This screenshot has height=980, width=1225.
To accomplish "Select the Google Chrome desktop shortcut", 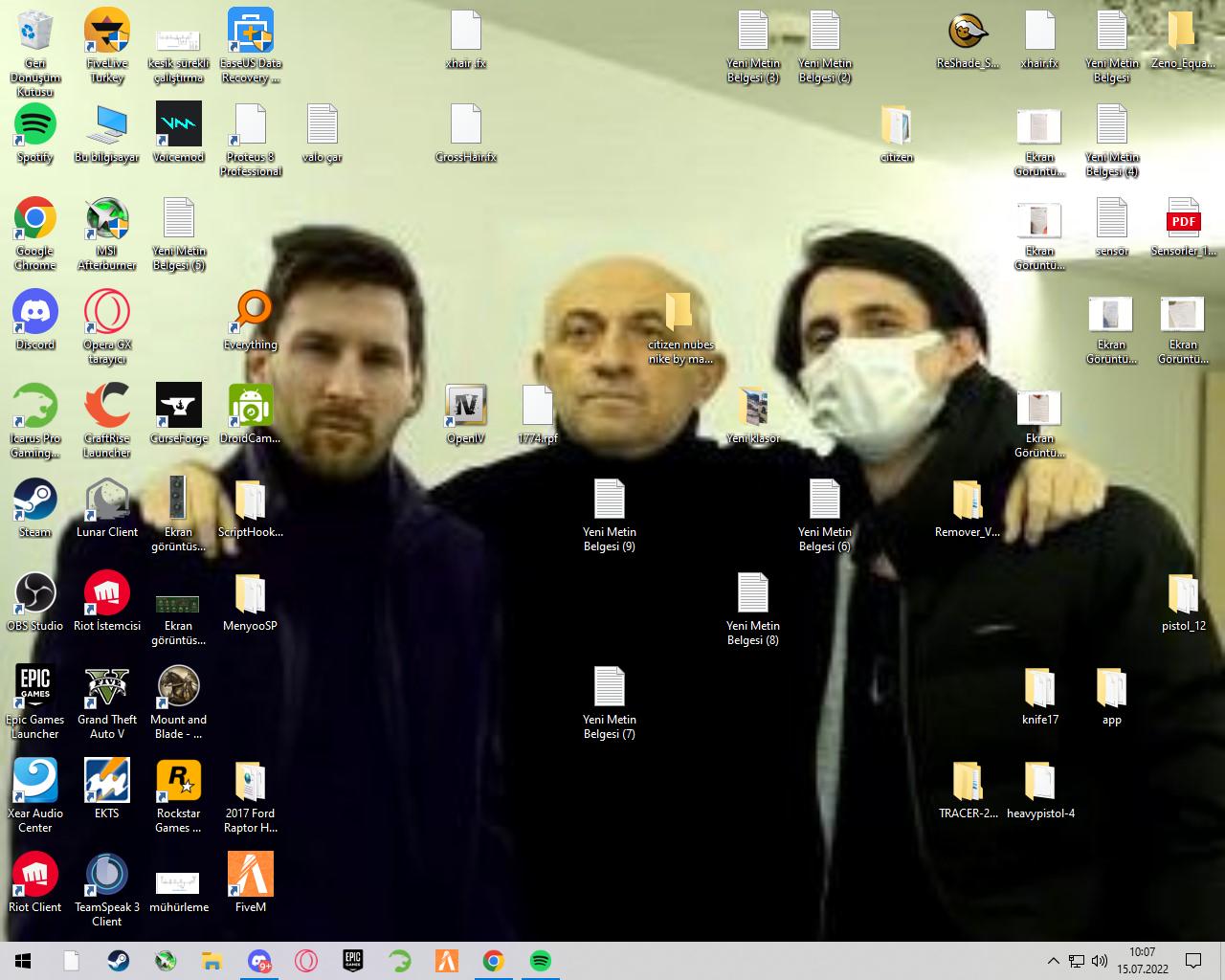I will (35, 233).
